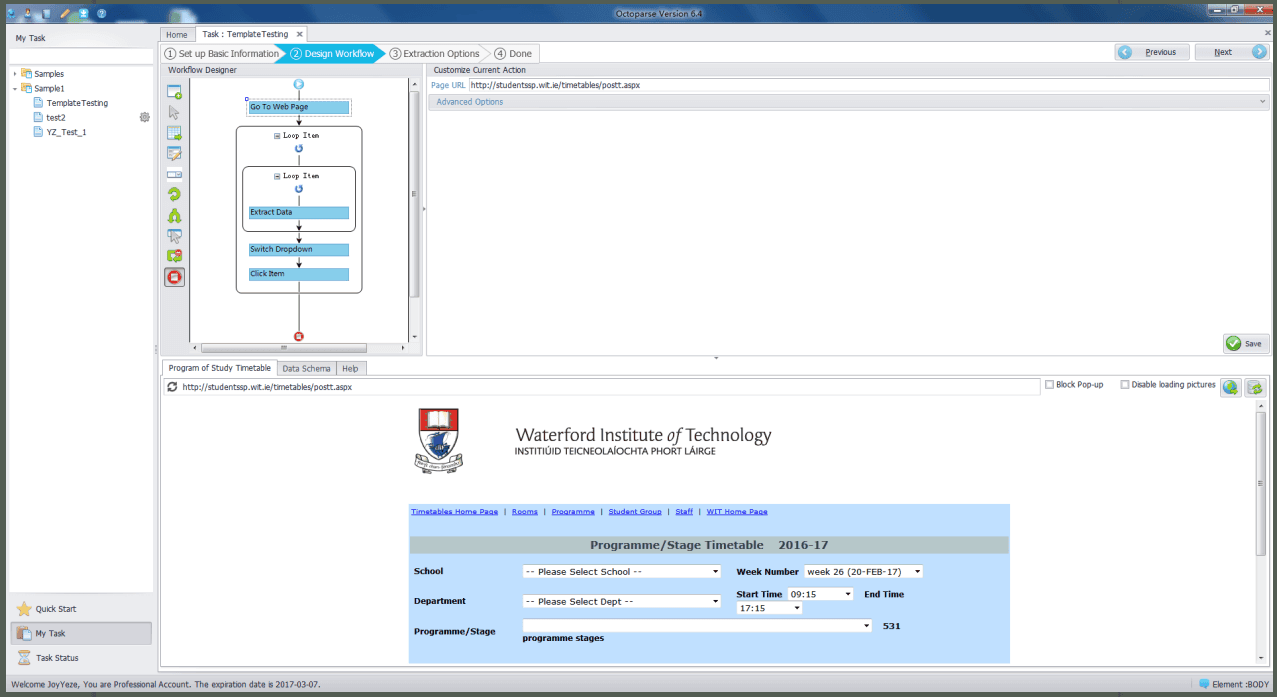The image size is (1277, 697).
Task: Expand the Samples folder
Action: 15,74
